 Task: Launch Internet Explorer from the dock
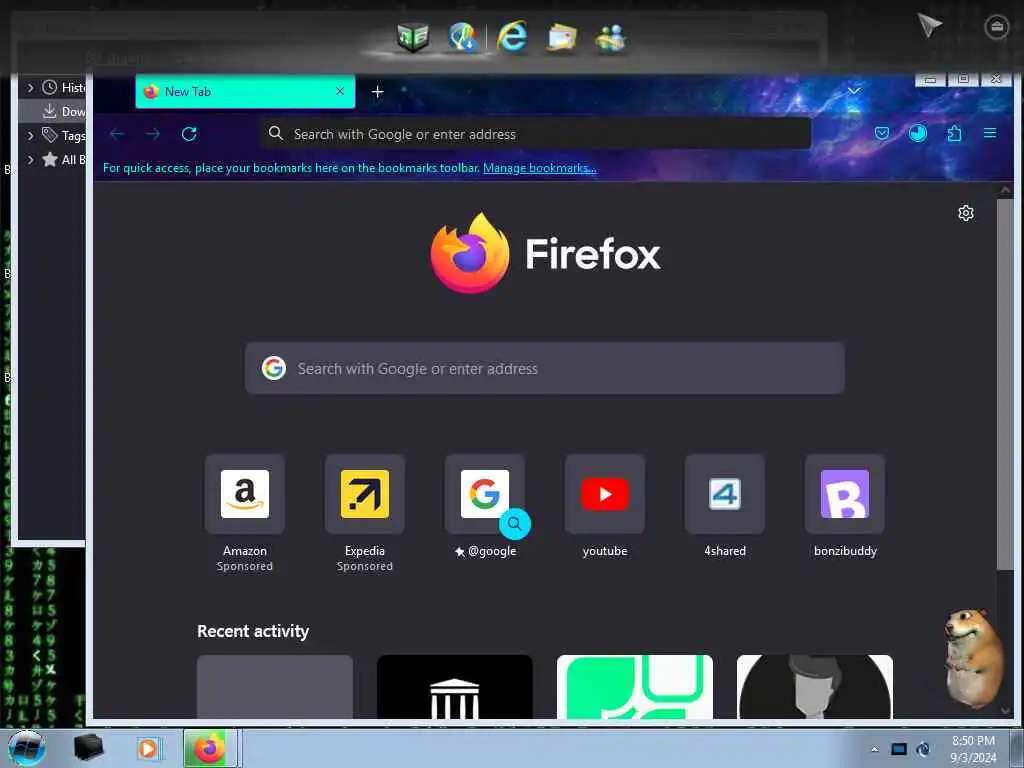click(512, 36)
